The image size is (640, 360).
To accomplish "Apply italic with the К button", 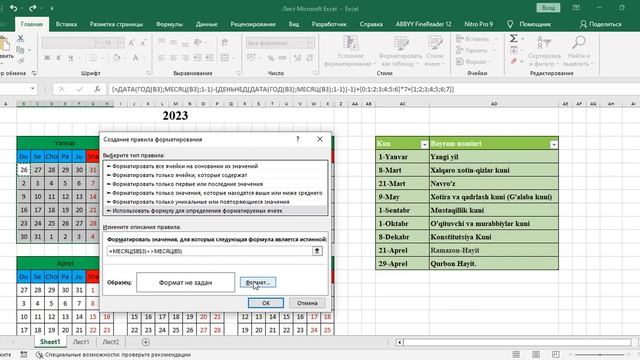I will pos(59,58).
